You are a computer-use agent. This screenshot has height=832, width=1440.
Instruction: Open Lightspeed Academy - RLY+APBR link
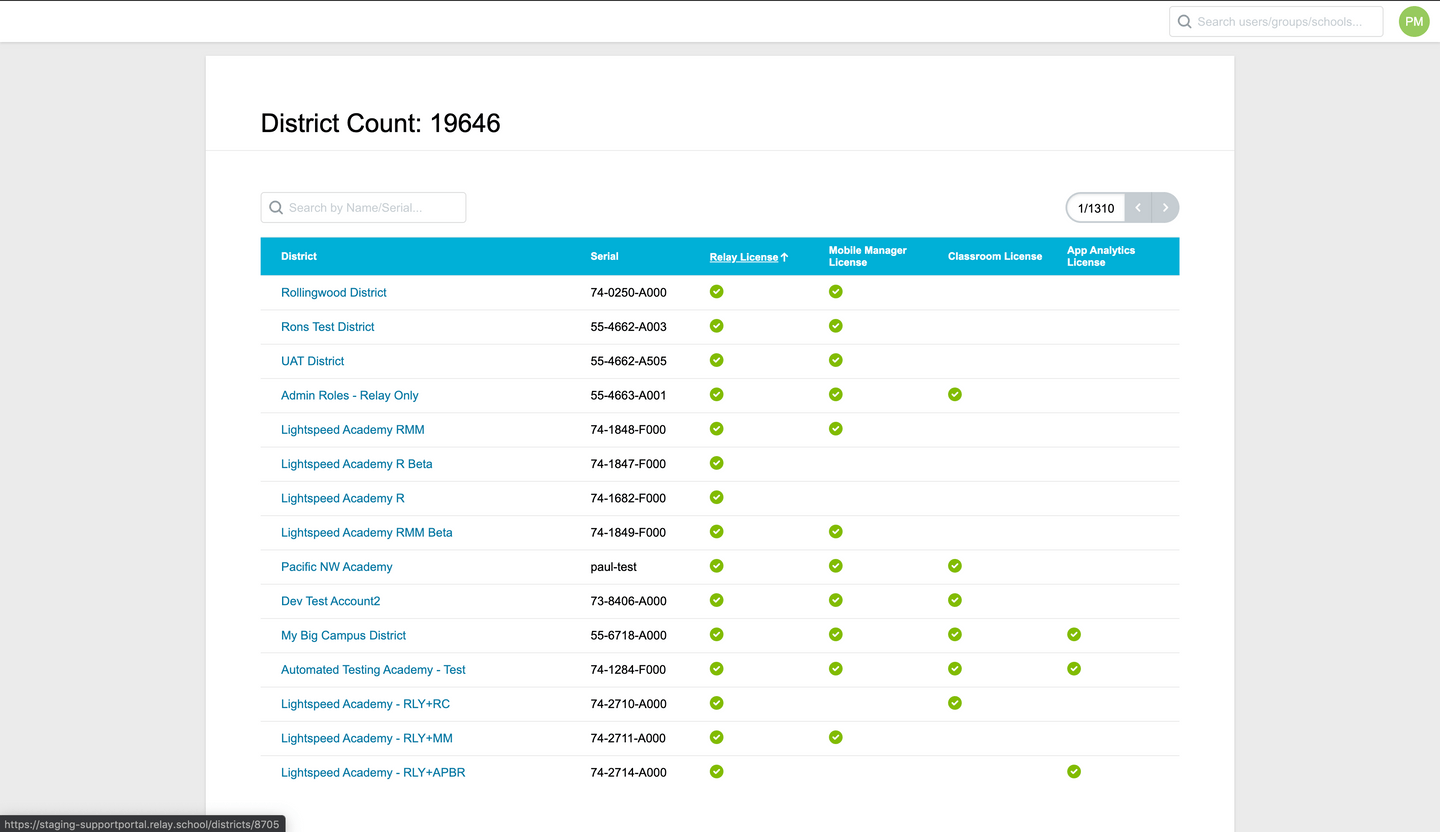pyautogui.click(x=373, y=772)
